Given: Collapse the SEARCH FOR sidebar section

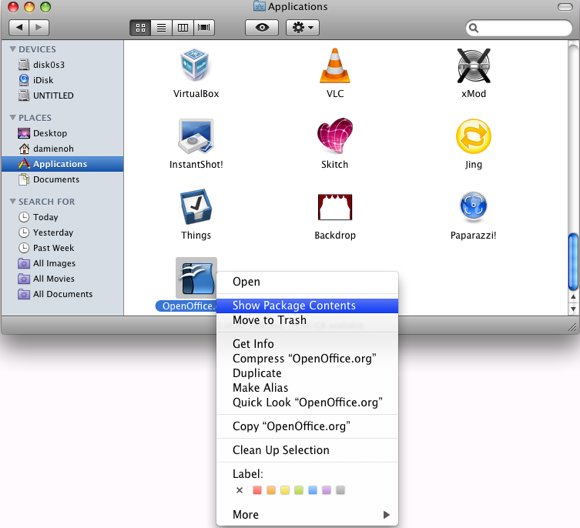Looking at the screenshot, I should [x=13, y=201].
